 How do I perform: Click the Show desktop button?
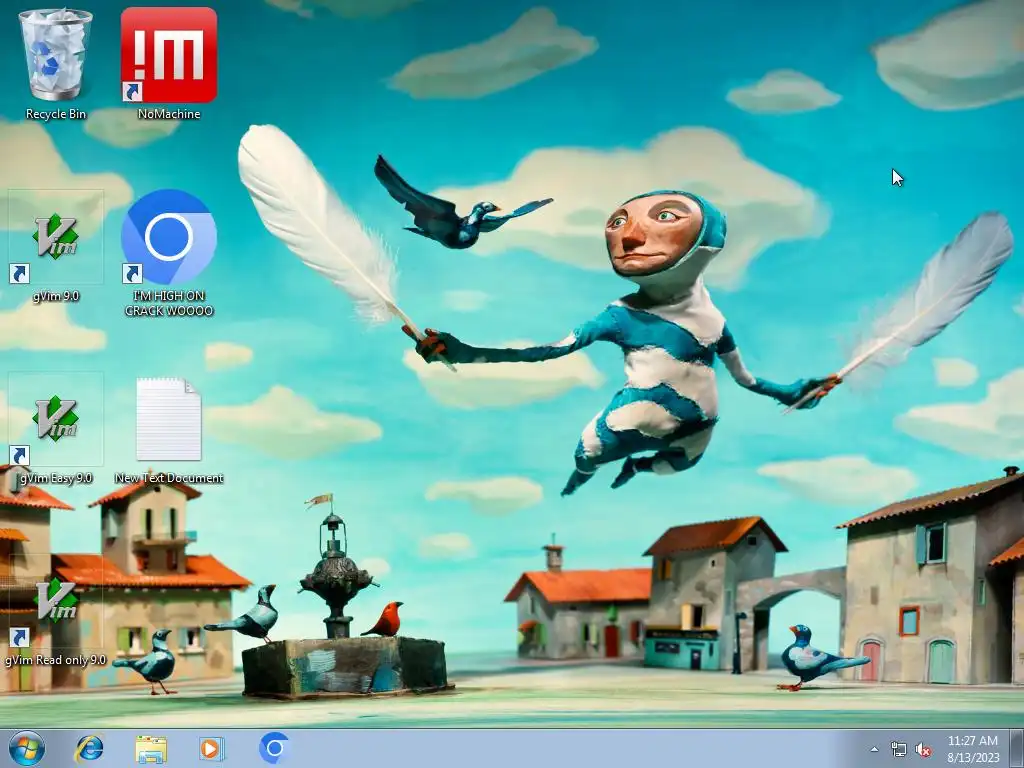click(x=1016, y=748)
